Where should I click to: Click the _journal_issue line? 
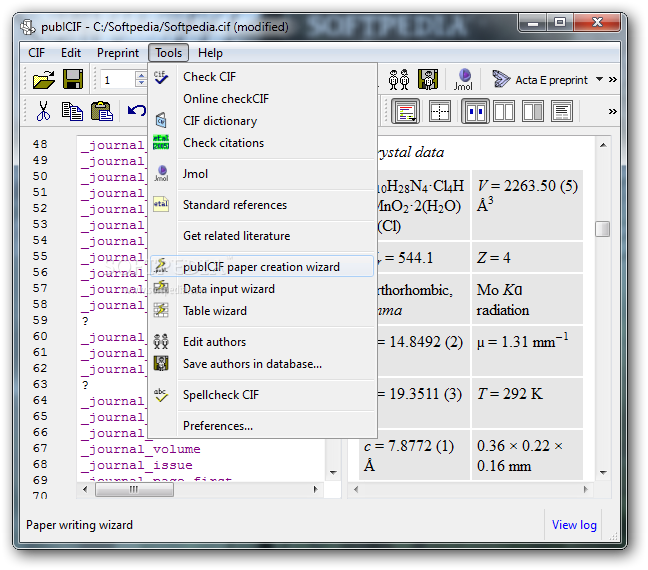click(136, 465)
